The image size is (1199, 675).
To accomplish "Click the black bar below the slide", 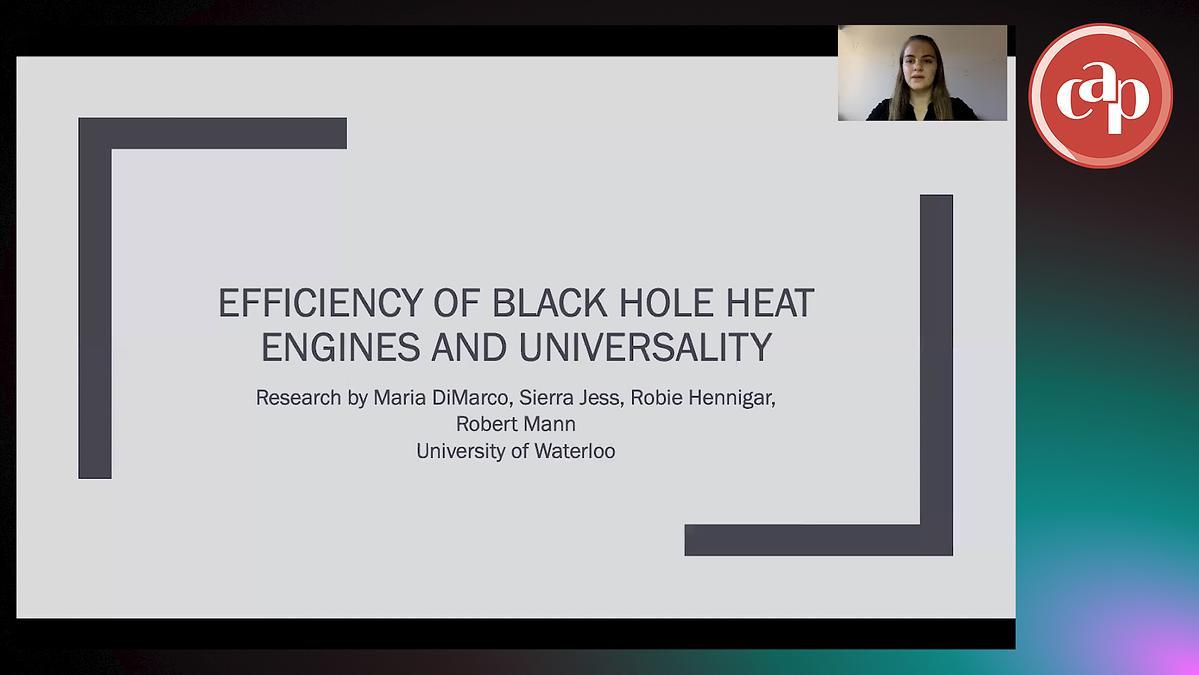I will pos(515,633).
